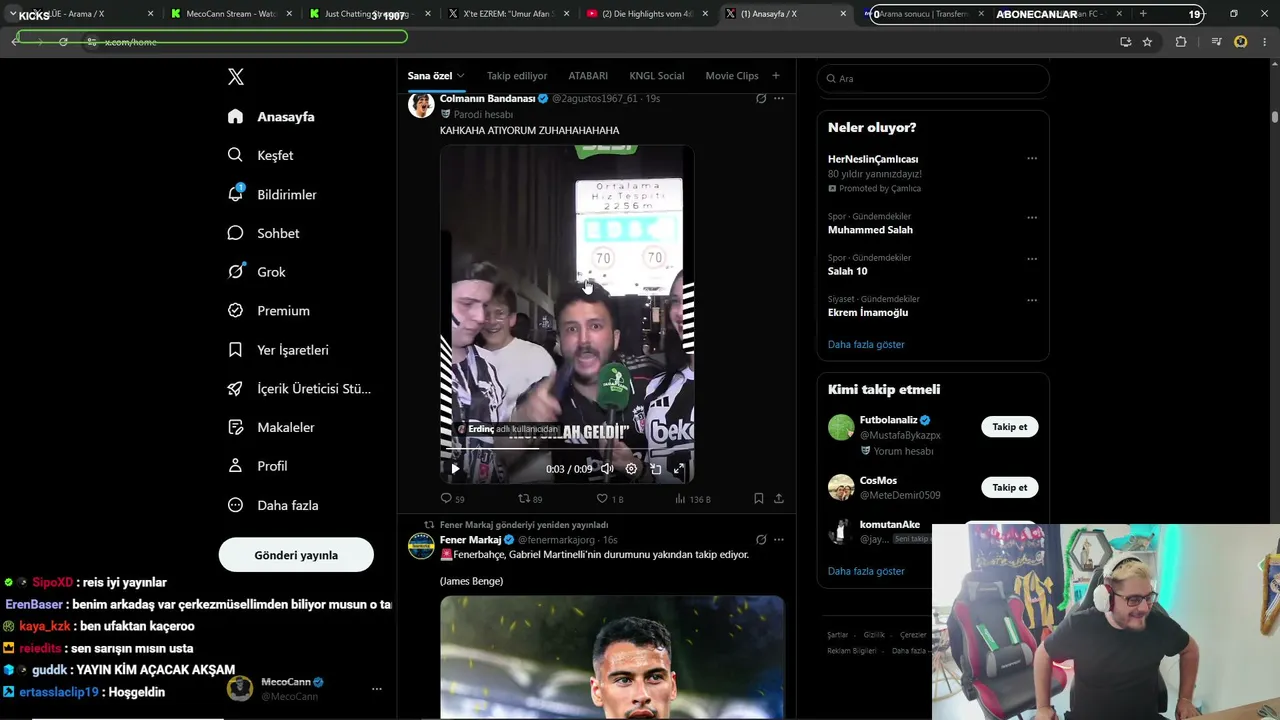
Task: Go to Profil page
Action: click(x=257, y=466)
